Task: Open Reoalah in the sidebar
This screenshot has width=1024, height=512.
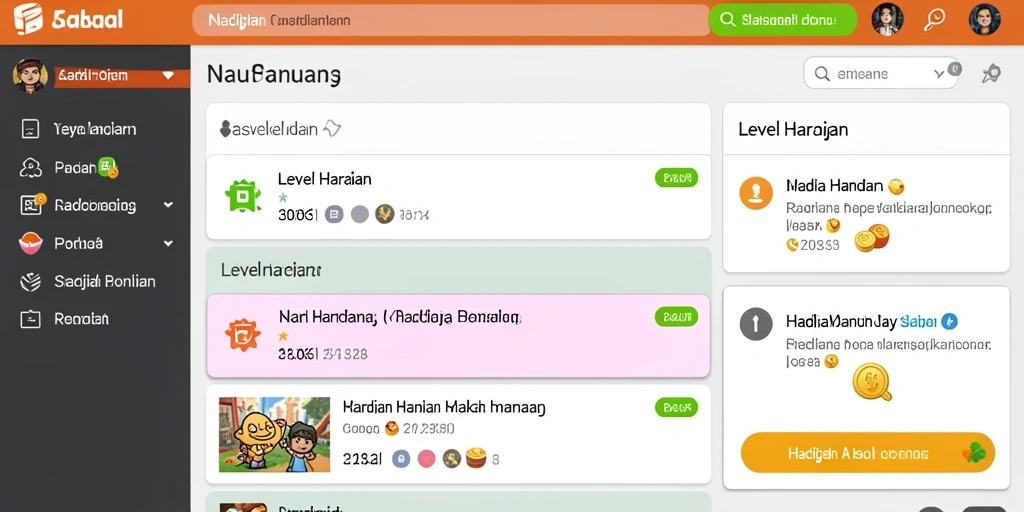Action: point(81,319)
